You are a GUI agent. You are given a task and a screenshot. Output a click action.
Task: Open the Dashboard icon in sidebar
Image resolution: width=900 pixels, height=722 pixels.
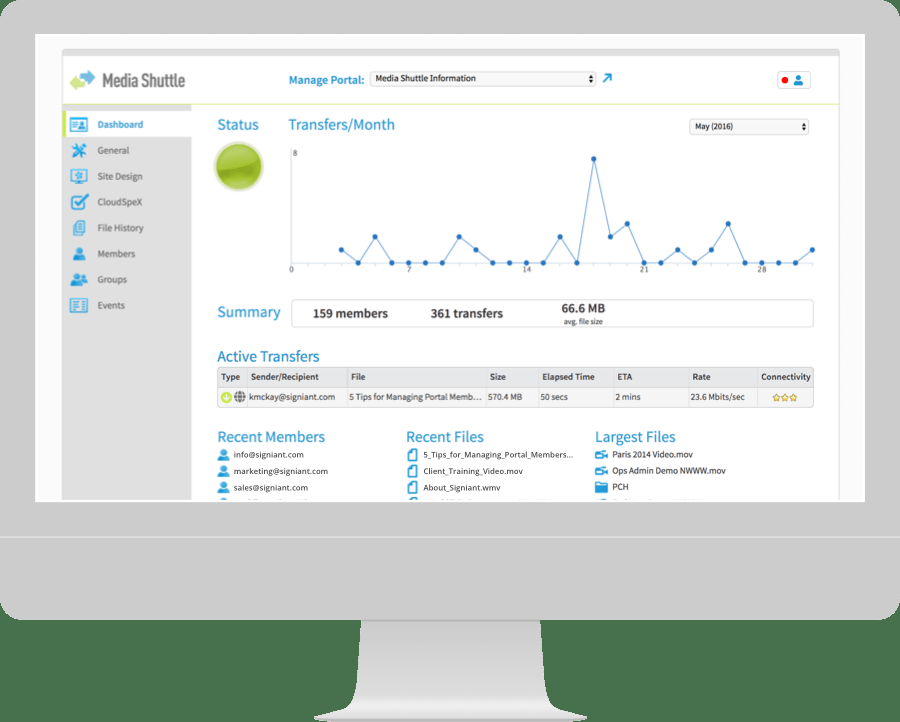79,125
